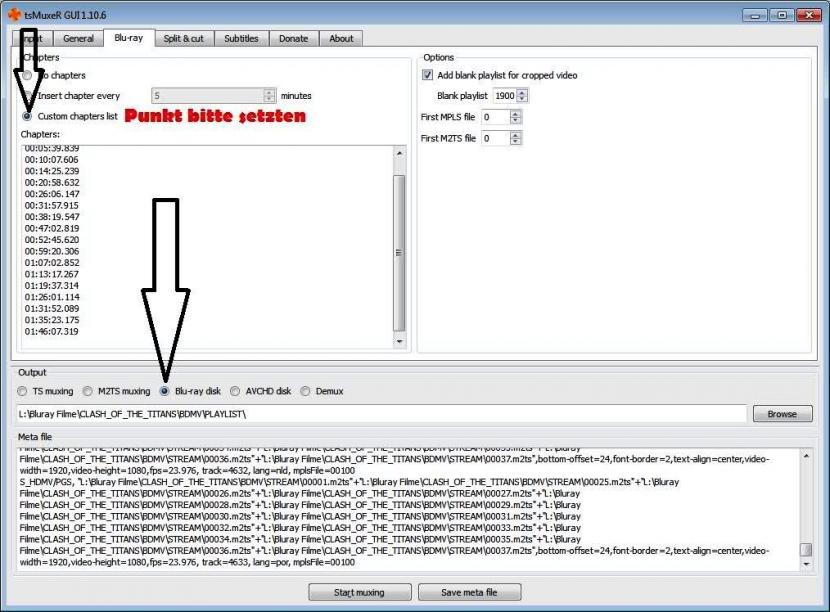Click the output path text field
Viewport: 830px width, 612px height.
click(x=381, y=414)
